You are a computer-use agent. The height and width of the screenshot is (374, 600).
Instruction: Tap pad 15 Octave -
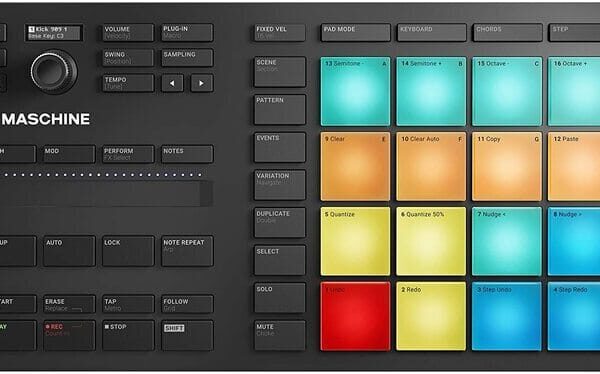click(x=507, y=91)
